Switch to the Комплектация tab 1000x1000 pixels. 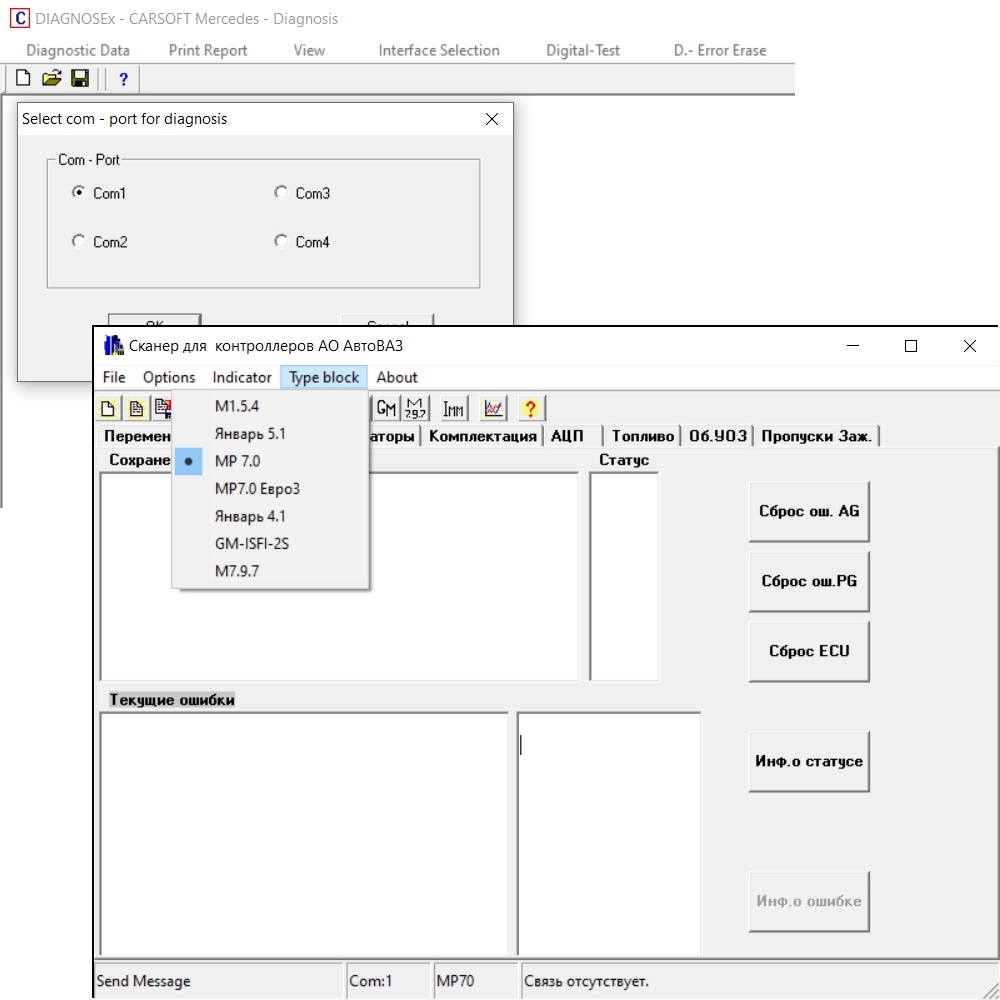483,436
